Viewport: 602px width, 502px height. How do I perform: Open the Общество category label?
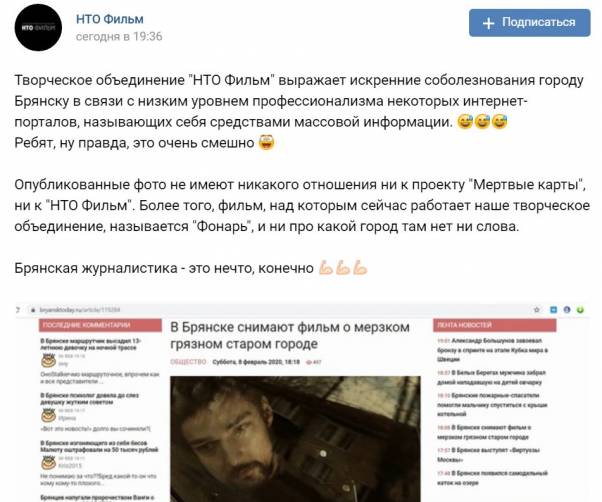pyautogui.click(x=188, y=362)
